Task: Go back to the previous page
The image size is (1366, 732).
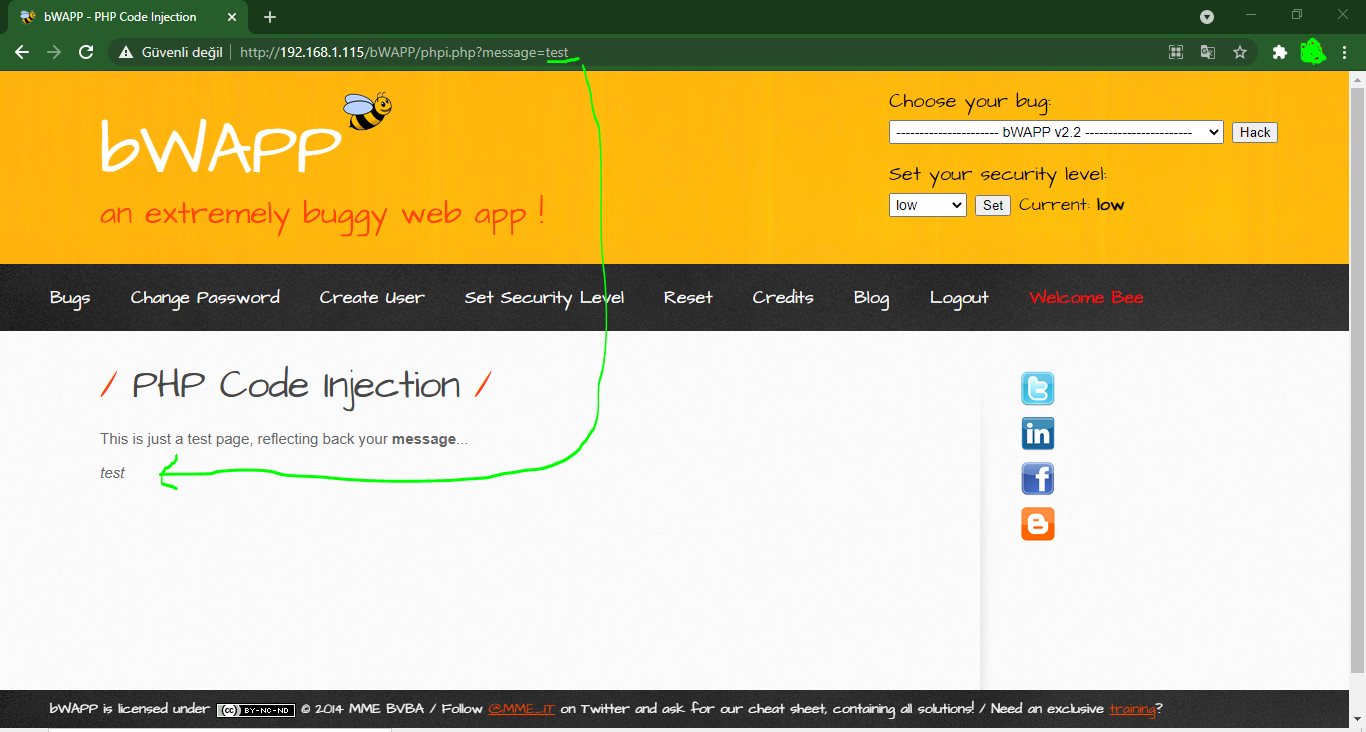Action: tap(22, 52)
